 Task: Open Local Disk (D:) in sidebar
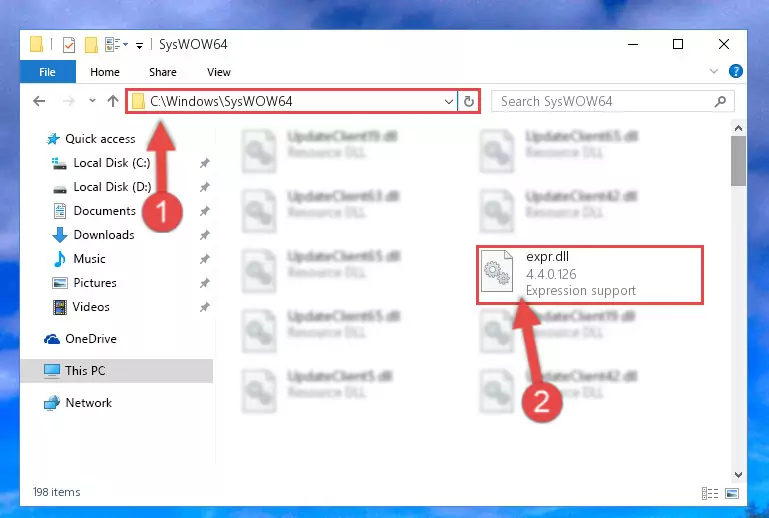tap(112, 187)
